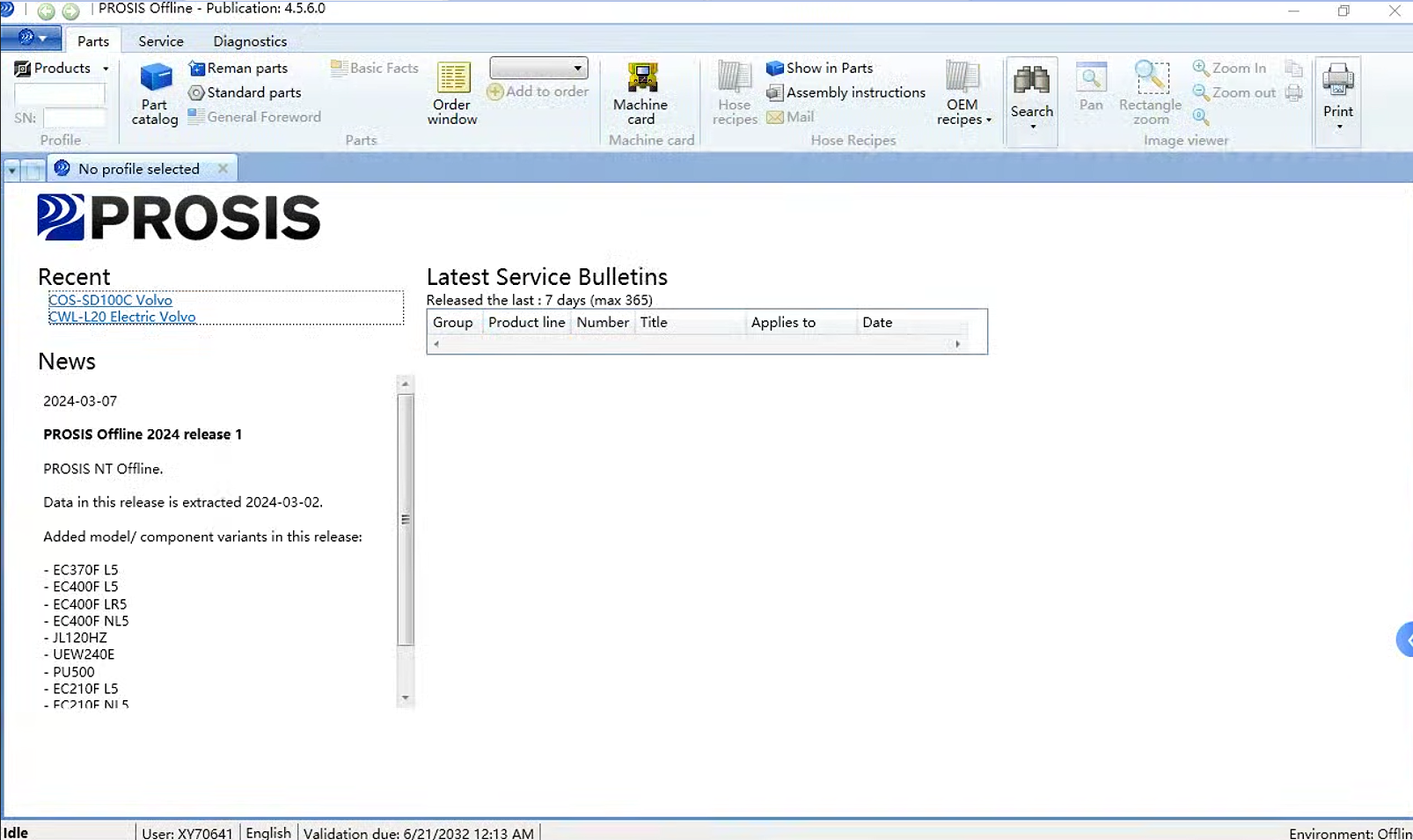1413x840 pixels.
Task: Select the Rectangle zoom tool
Action: (1151, 94)
